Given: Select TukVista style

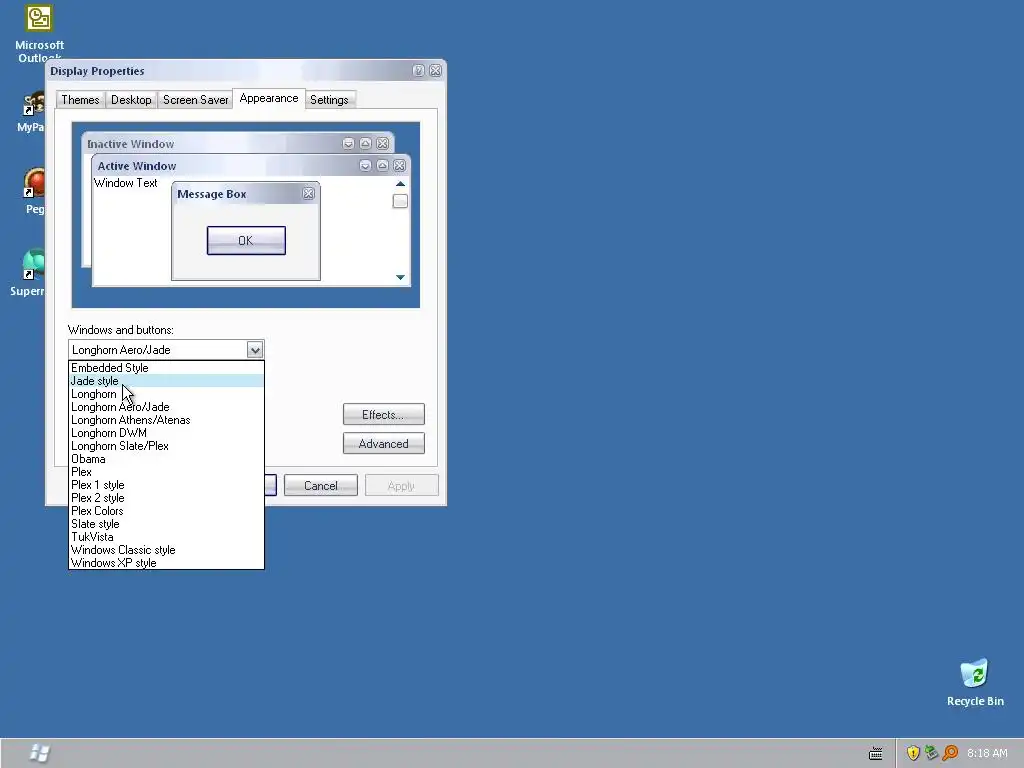Looking at the screenshot, I should point(166,537).
